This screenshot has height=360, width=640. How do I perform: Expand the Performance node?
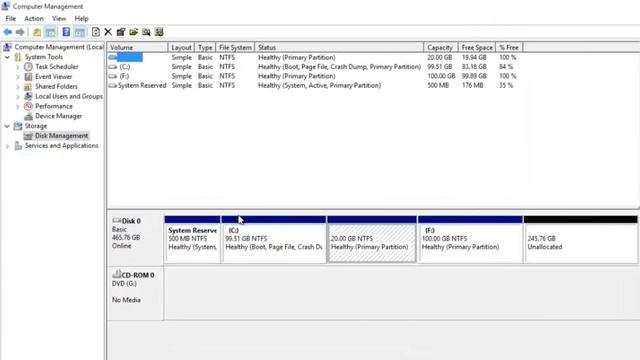coord(17,107)
